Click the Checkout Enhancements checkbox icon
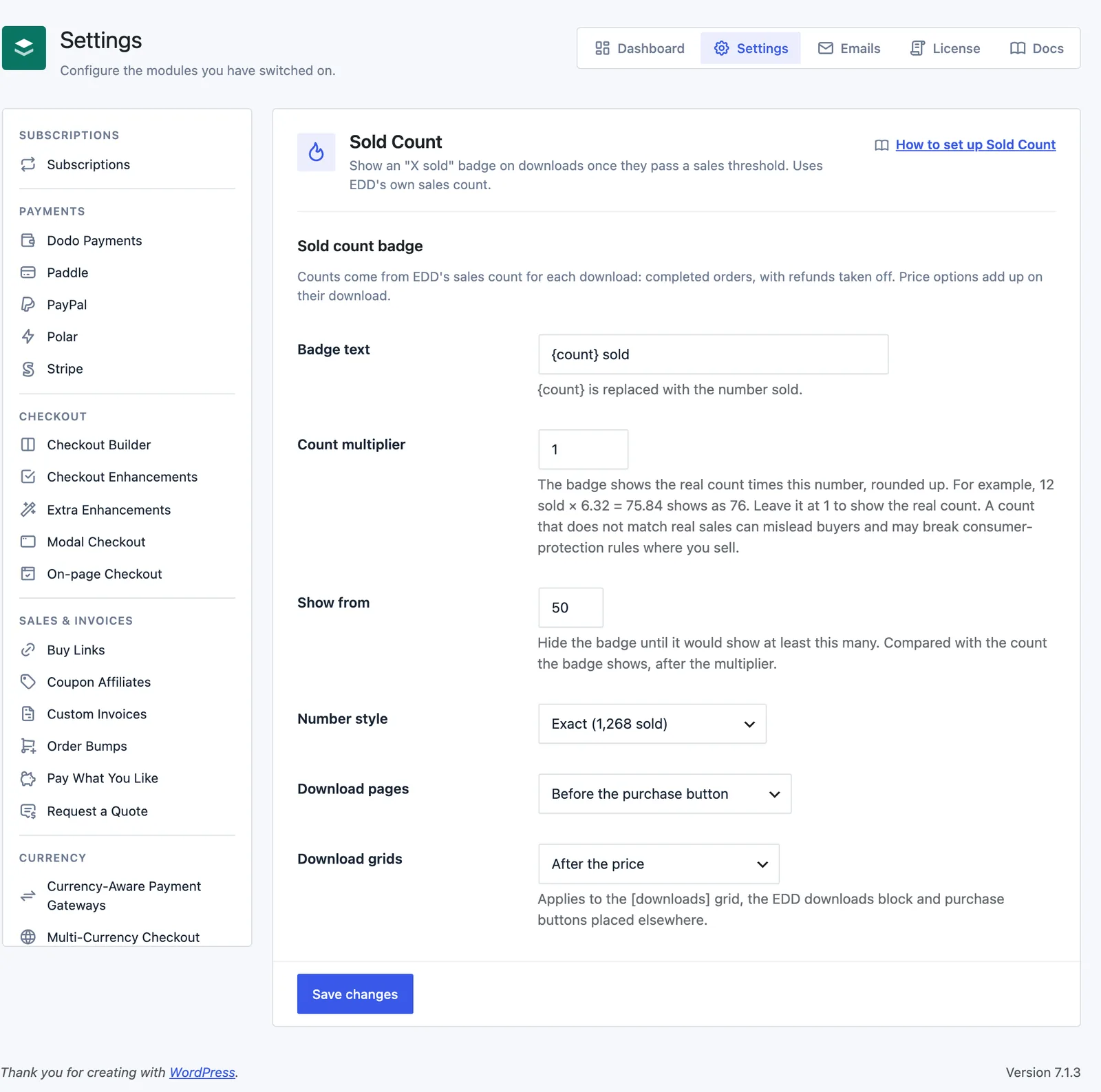Screen dimensions: 1101x1092 click(x=28, y=477)
